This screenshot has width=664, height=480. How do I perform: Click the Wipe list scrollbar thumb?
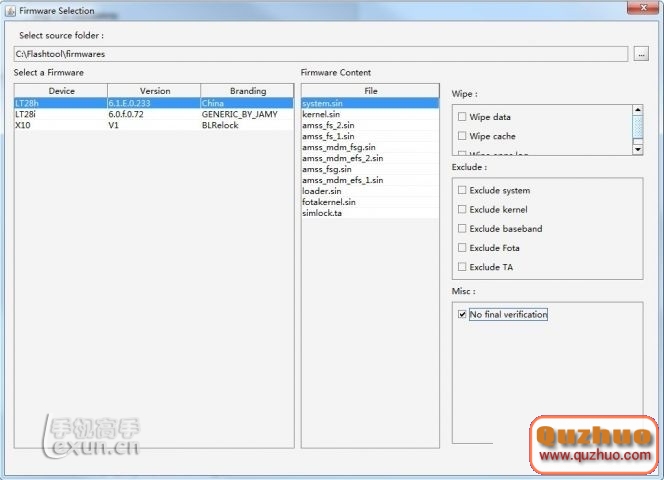pos(638,127)
